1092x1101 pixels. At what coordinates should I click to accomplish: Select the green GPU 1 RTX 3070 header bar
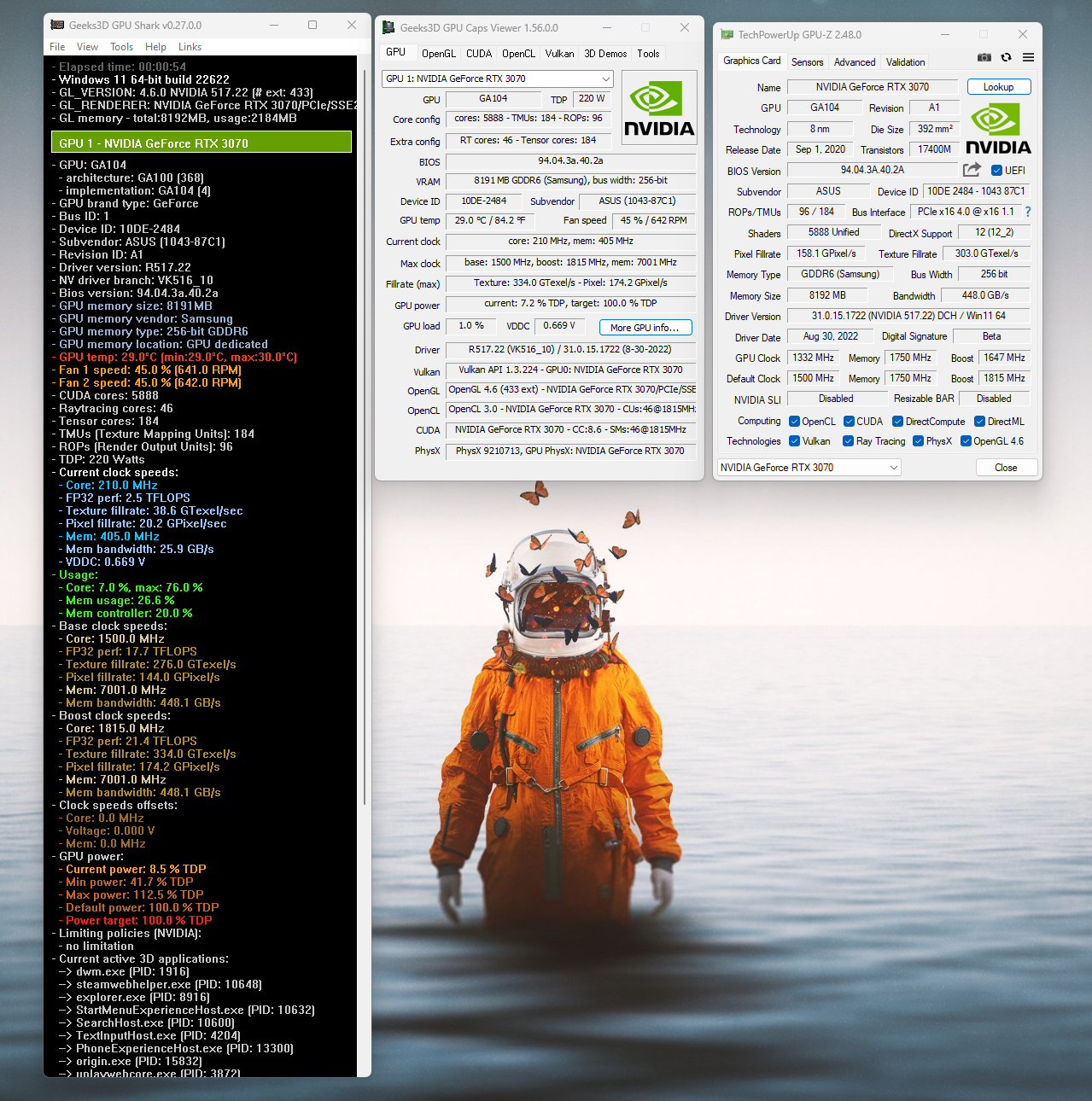[201, 143]
